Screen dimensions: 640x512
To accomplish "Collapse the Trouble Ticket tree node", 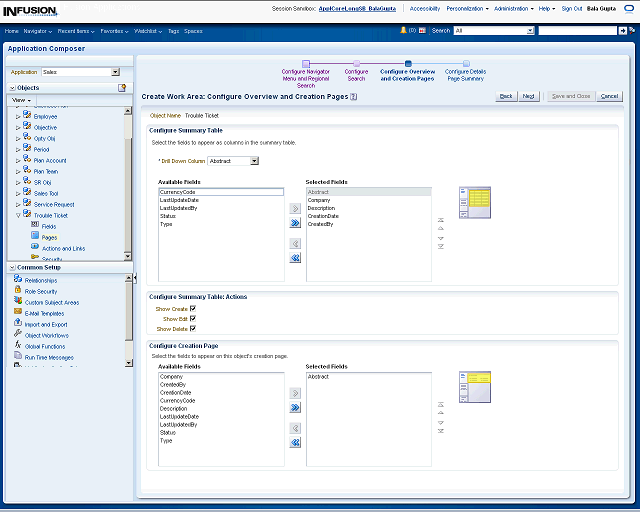I will click(x=18, y=215).
